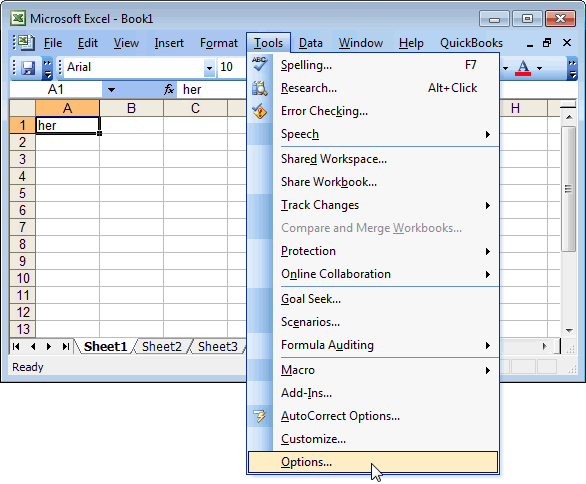Open the View menu
Image resolution: width=586 pixels, height=484 pixels.
click(126, 43)
